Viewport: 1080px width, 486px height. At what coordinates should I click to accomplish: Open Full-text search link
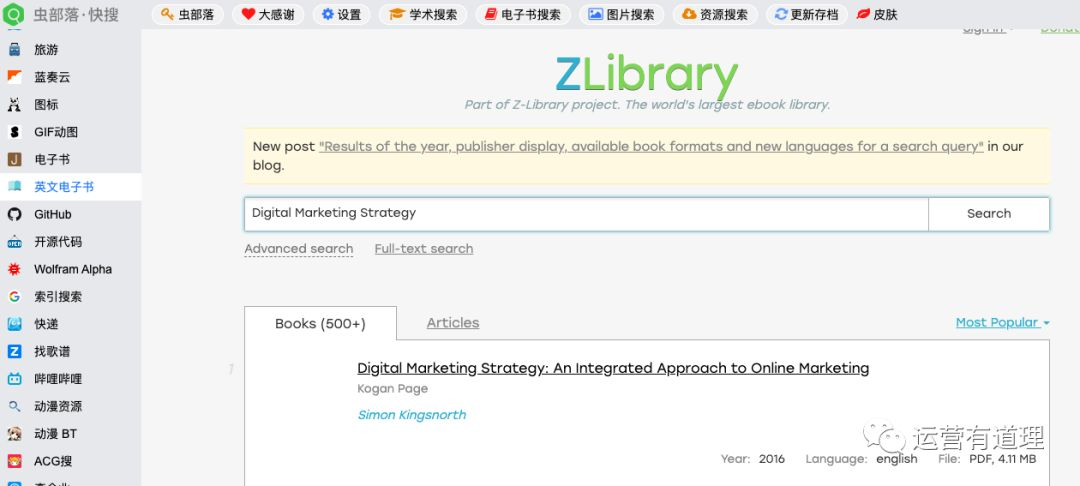tap(424, 249)
